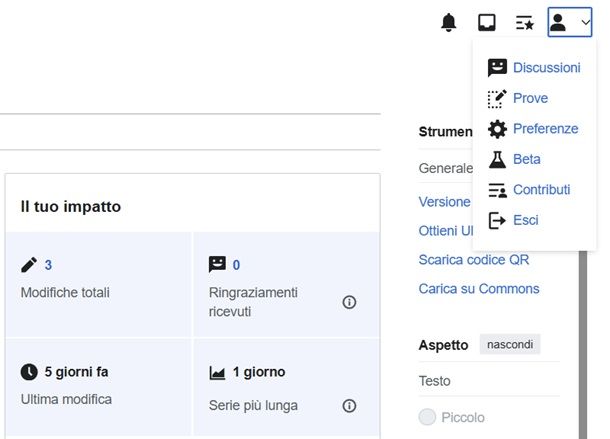This screenshot has width=610, height=439.
Task: Open the notices inbox tray icon
Action: (487, 22)
